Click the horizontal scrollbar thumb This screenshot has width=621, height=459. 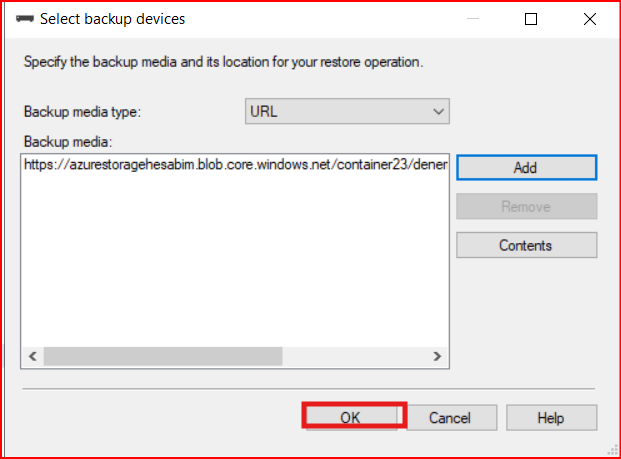point(163,356)
